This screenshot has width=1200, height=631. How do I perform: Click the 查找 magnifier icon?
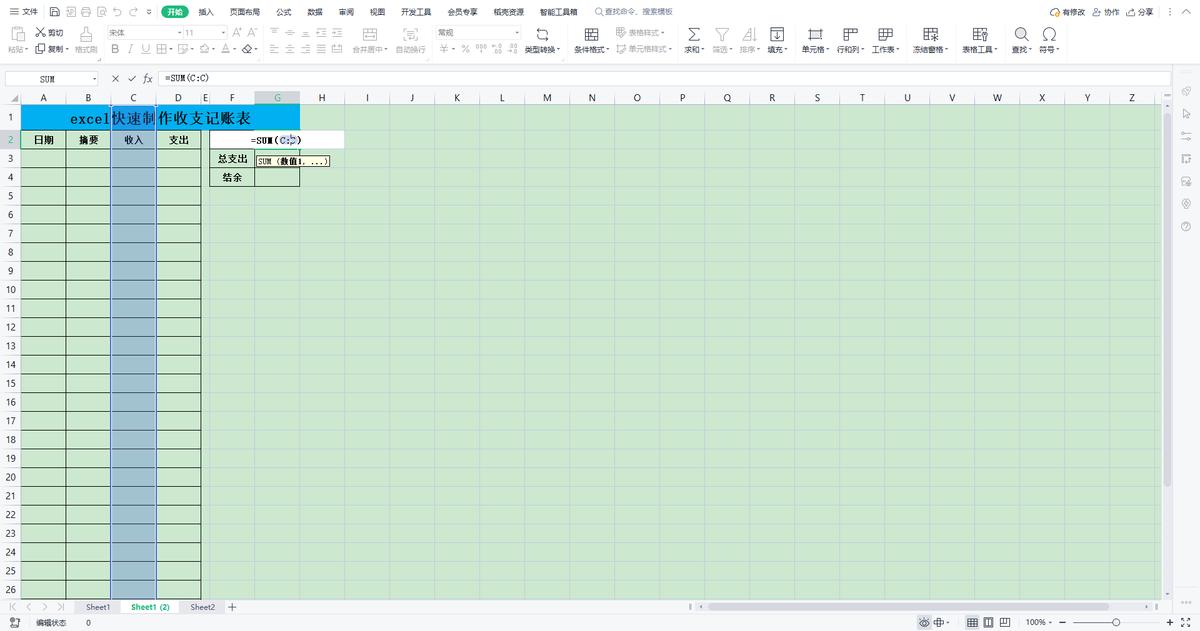[x=1021, y=34]
